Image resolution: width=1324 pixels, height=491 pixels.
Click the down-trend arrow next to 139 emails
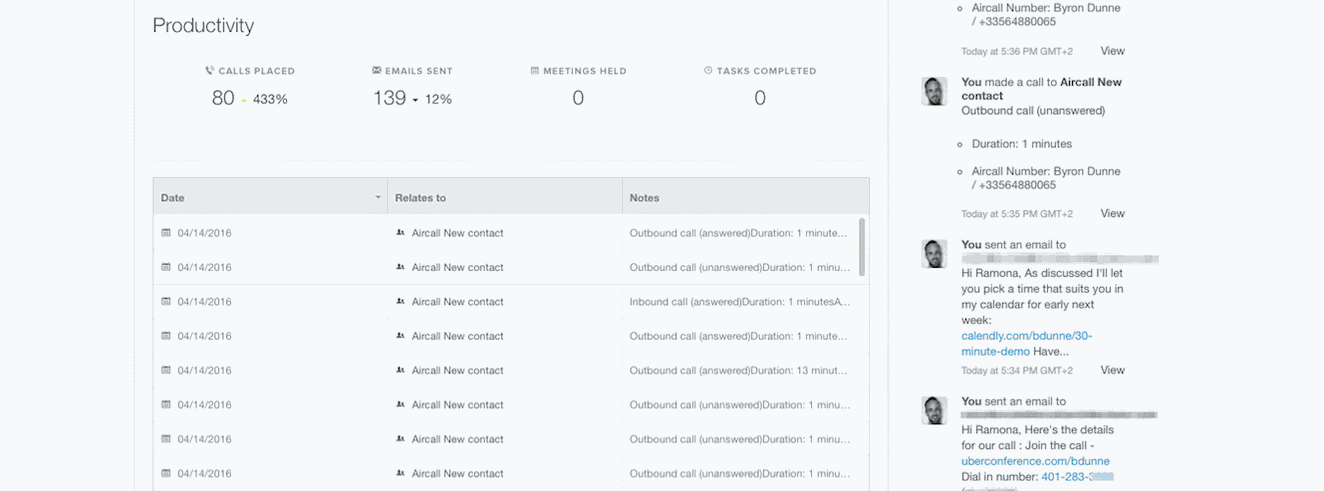[415, 100]
